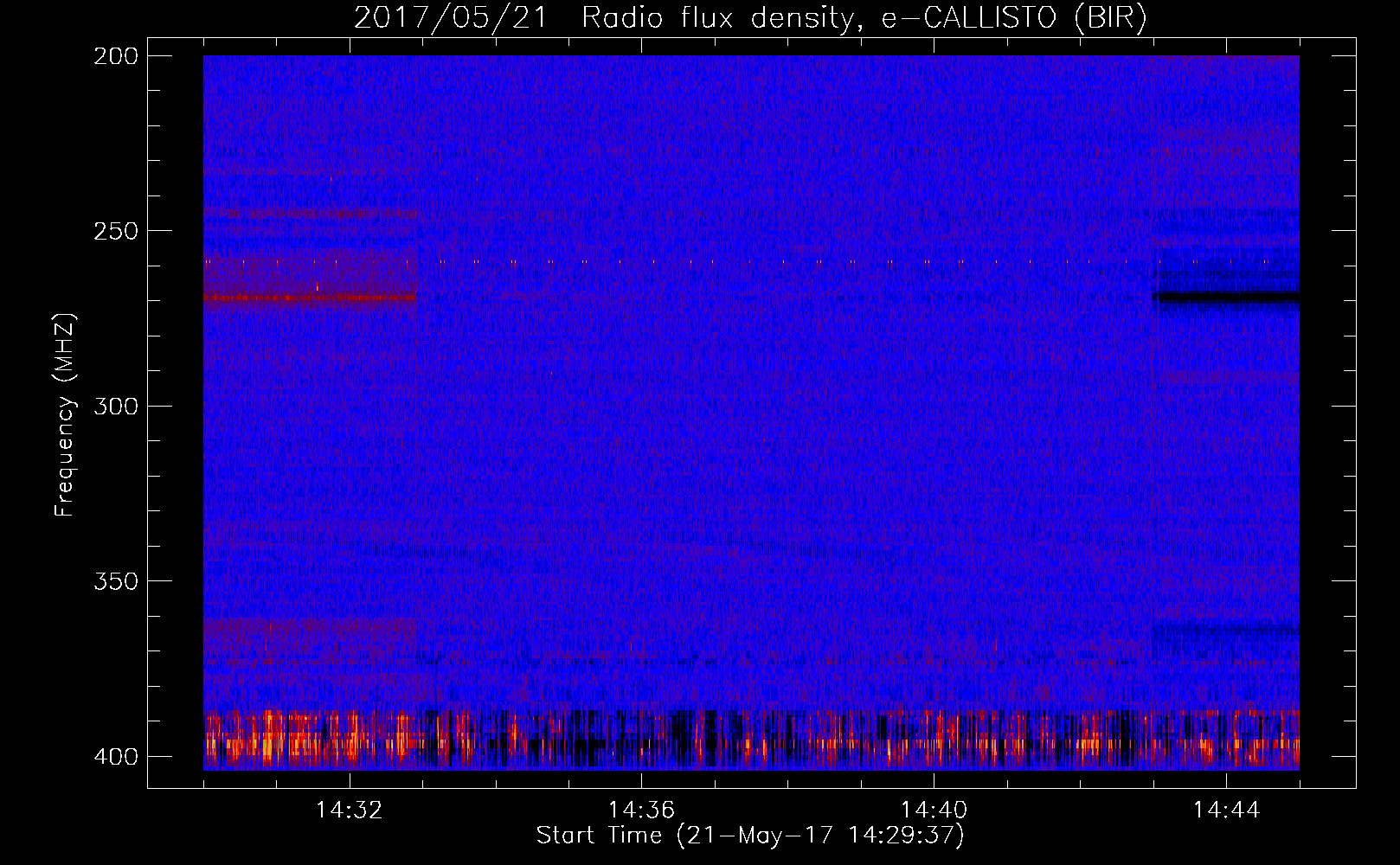Click the 14:36 time tick label
Screen dimensions: 1400x865
click(x=641, y=811)
